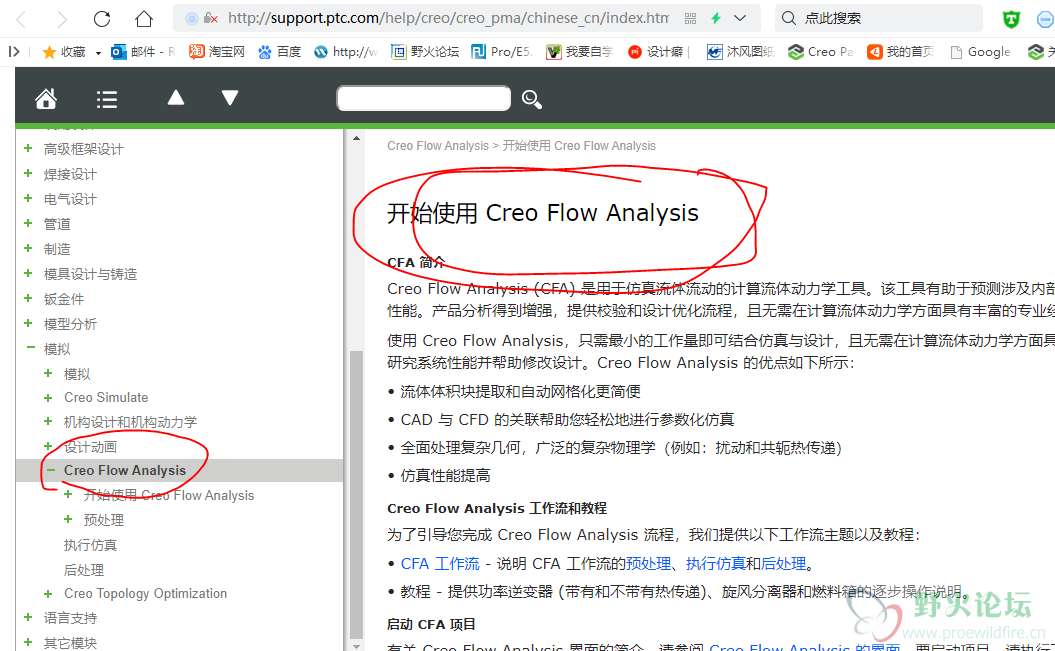The height and width of the screenshot is (651, 1055).
Task: Click the help center home icon
Action: pos(46,99)
